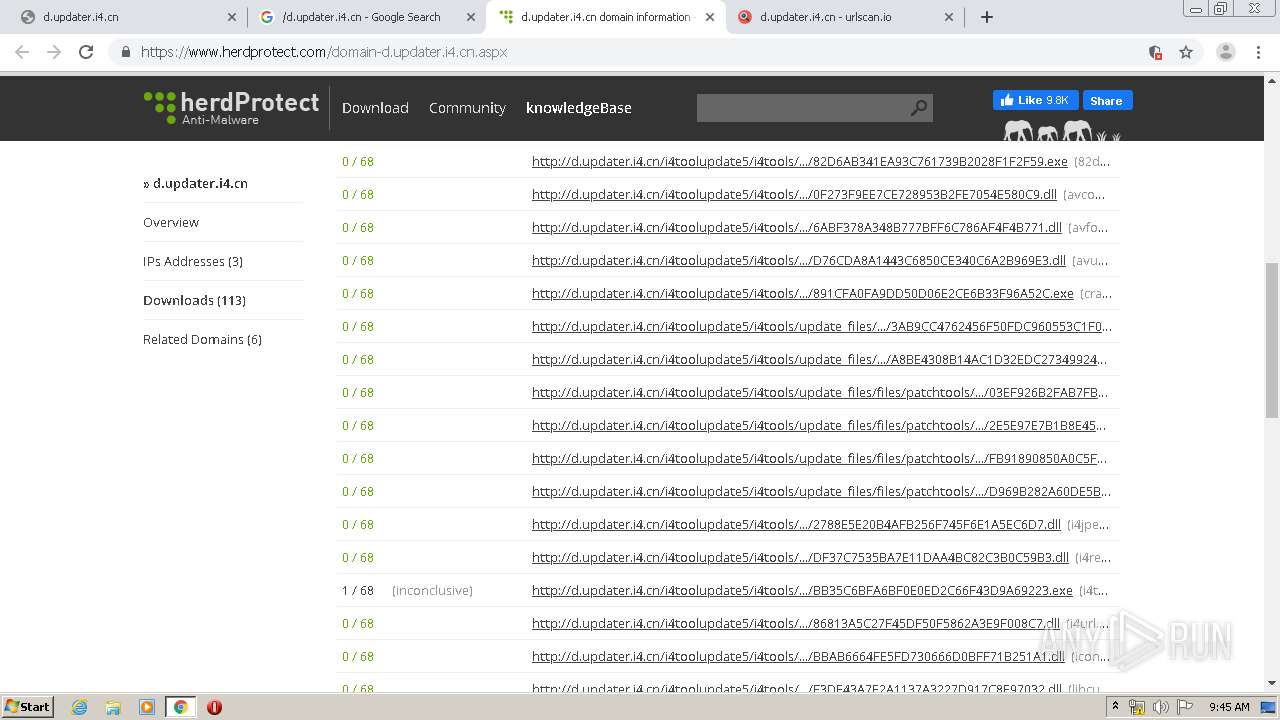The width and height of the screenshot is (1280, 720).
Task: Click the network tray icon
Action: pos(1138,707)
